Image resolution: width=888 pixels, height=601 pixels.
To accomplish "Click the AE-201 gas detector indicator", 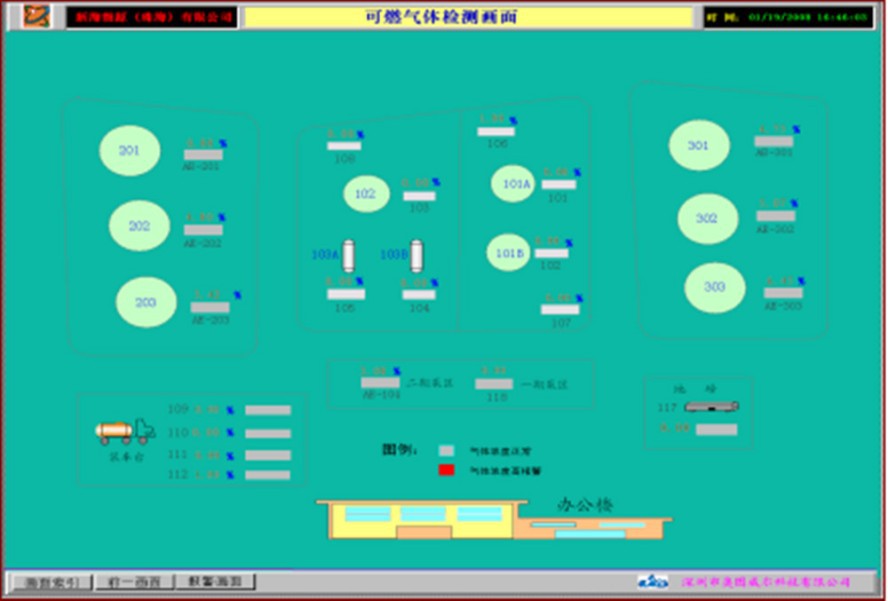I will tap(203, 155).
